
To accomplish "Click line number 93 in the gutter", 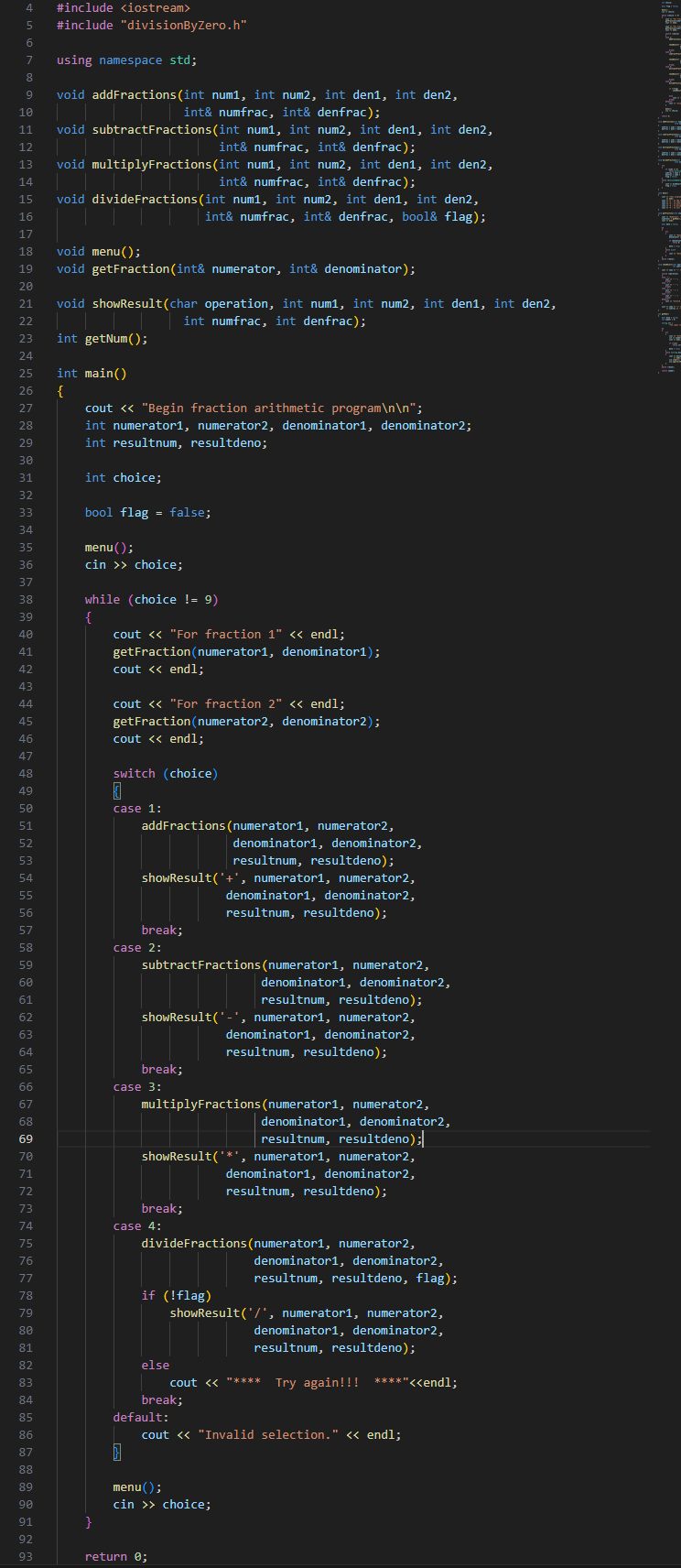I will [x=26, y=1556].
